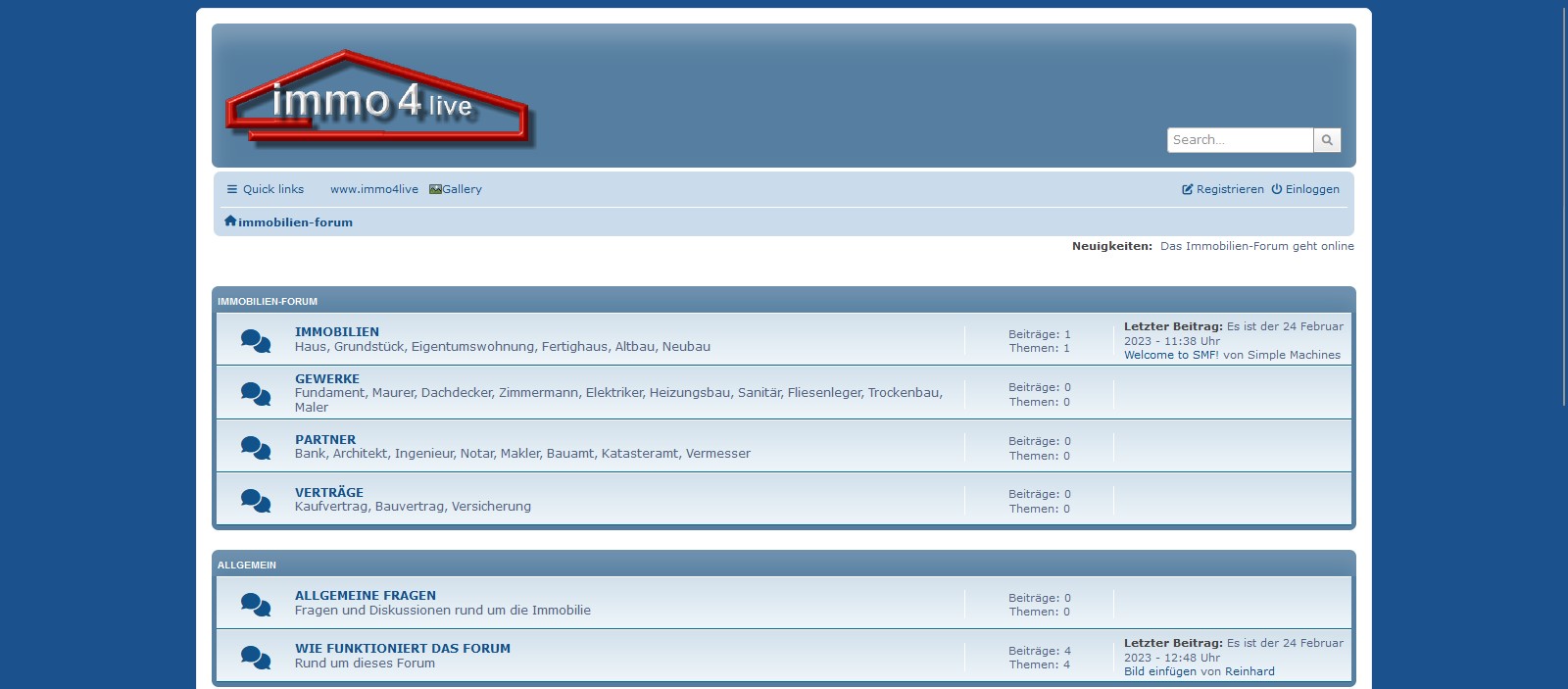Open the www.immo4live link
The image size is (1568, 689).
coord(374,189)
